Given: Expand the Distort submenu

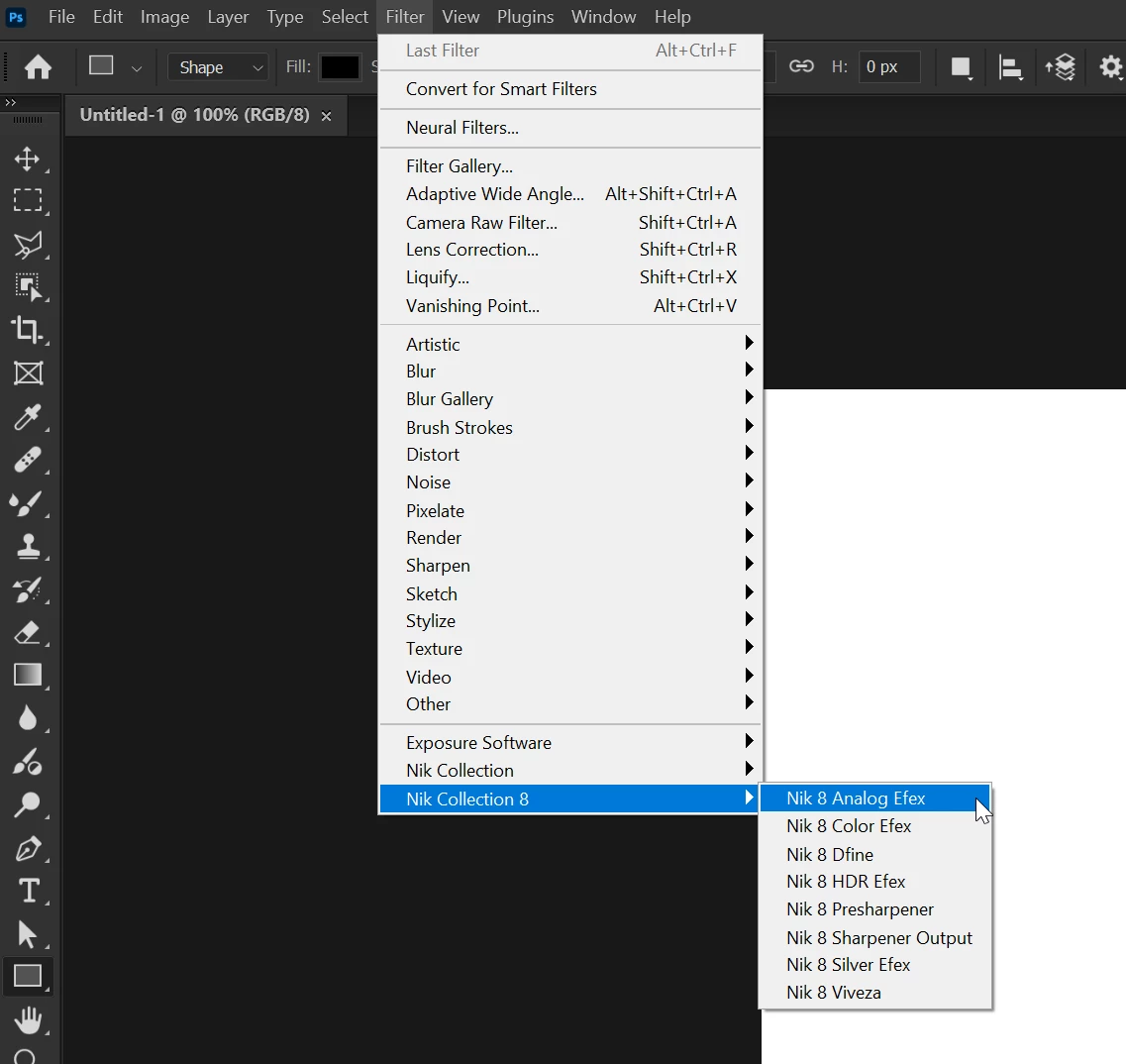Looking at the screenshot, I should tap(570, 455).
